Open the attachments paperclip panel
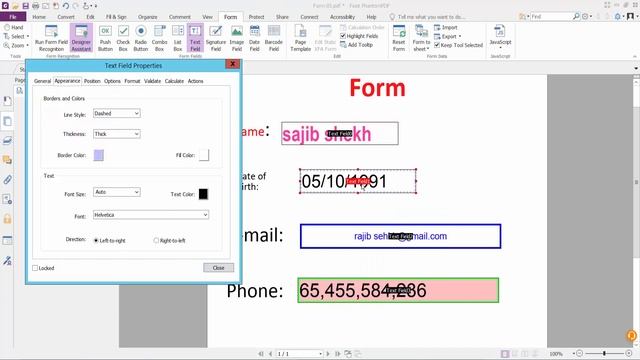This screenshot has width=640, height=360. (7, 180)
